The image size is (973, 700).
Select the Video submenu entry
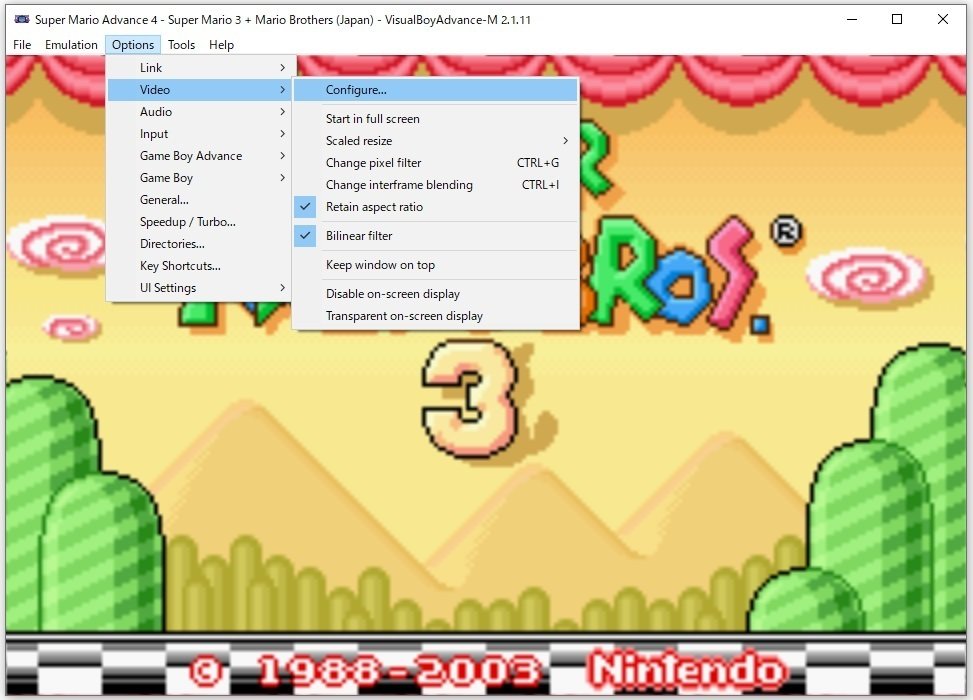pos(199,89)
